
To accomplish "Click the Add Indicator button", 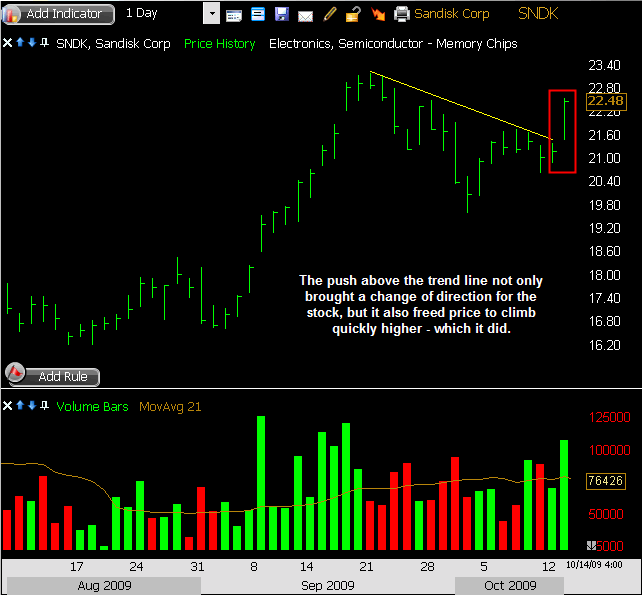I will [x=58, y=14].
